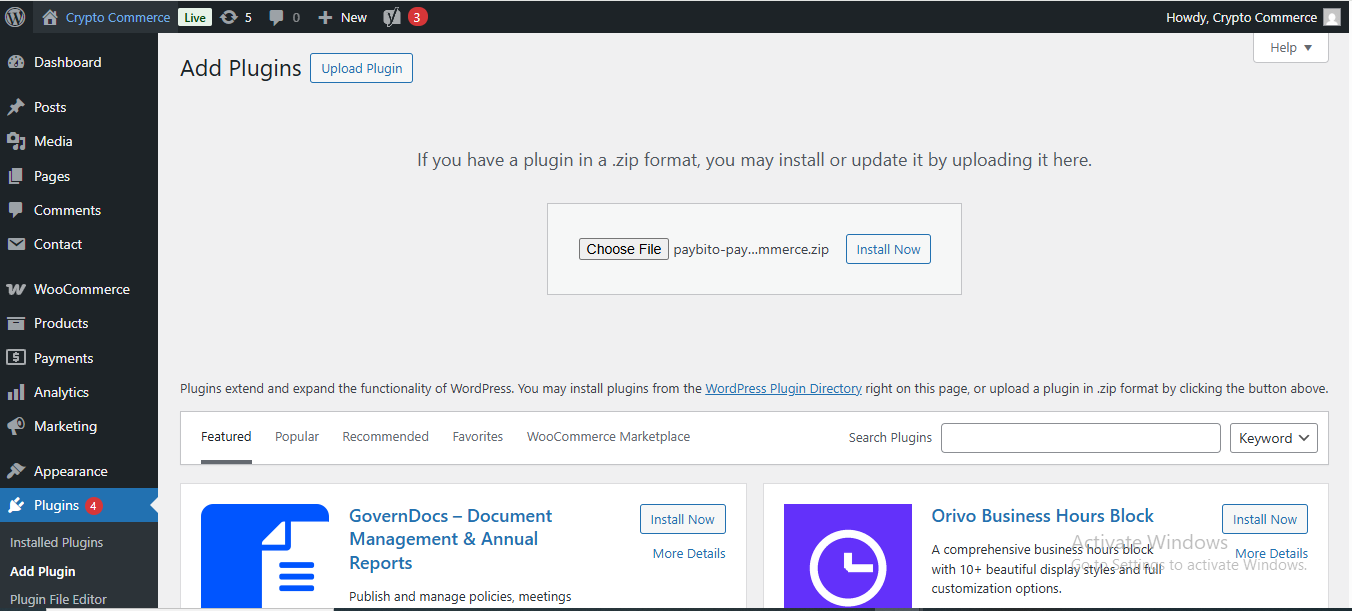Click the Crypto Commerce site name
Viewport: 1352px width, 611px height.
[x=118, y=17]
